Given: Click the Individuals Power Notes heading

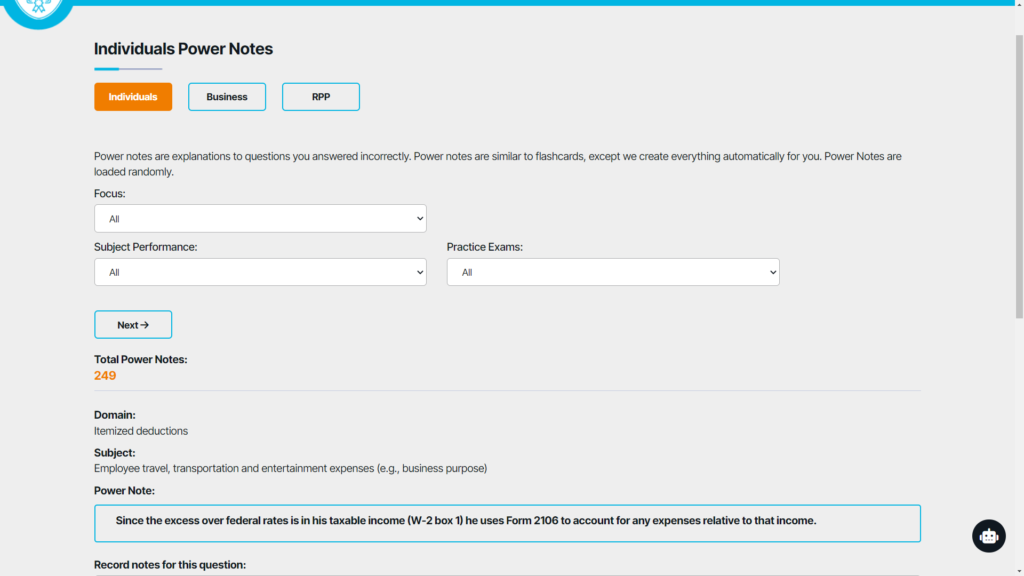Looking at the screenshot, I should [183, 49].
